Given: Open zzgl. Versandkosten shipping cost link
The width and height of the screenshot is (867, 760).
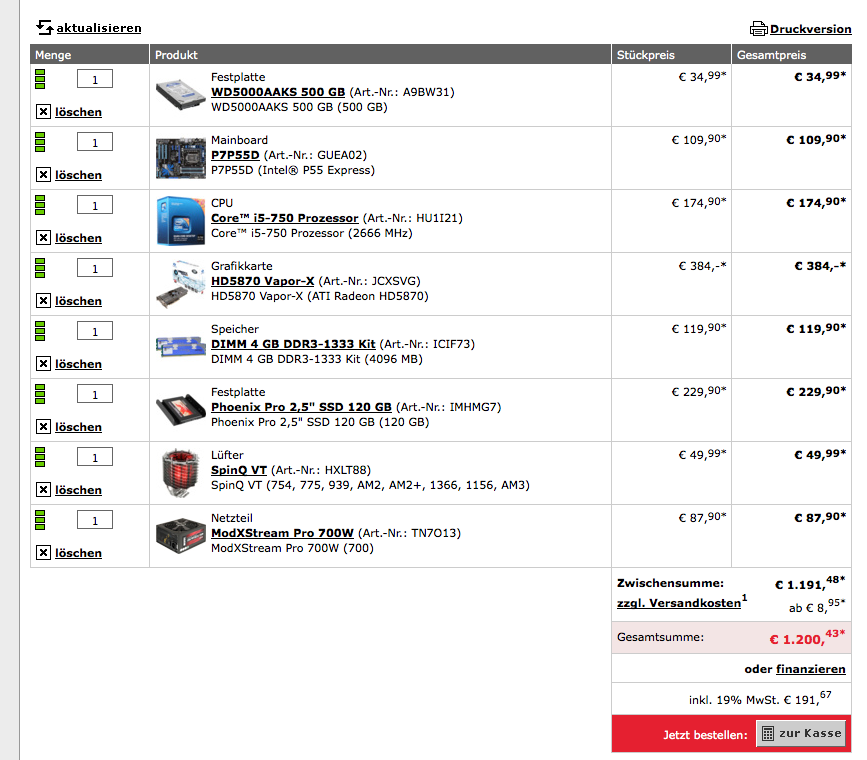Looking at the screenshot, I should click(679, 603).
